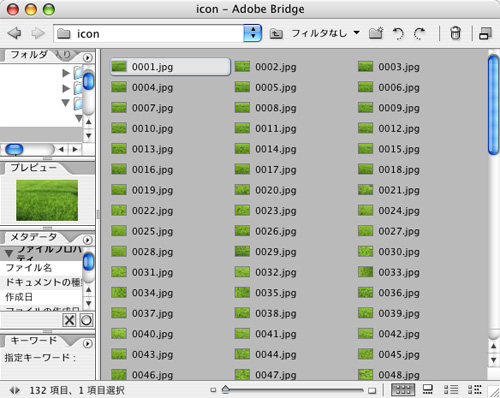Apply metadata changes with circle button
Viewport: 500px width, 398px height.
(86, 320)
